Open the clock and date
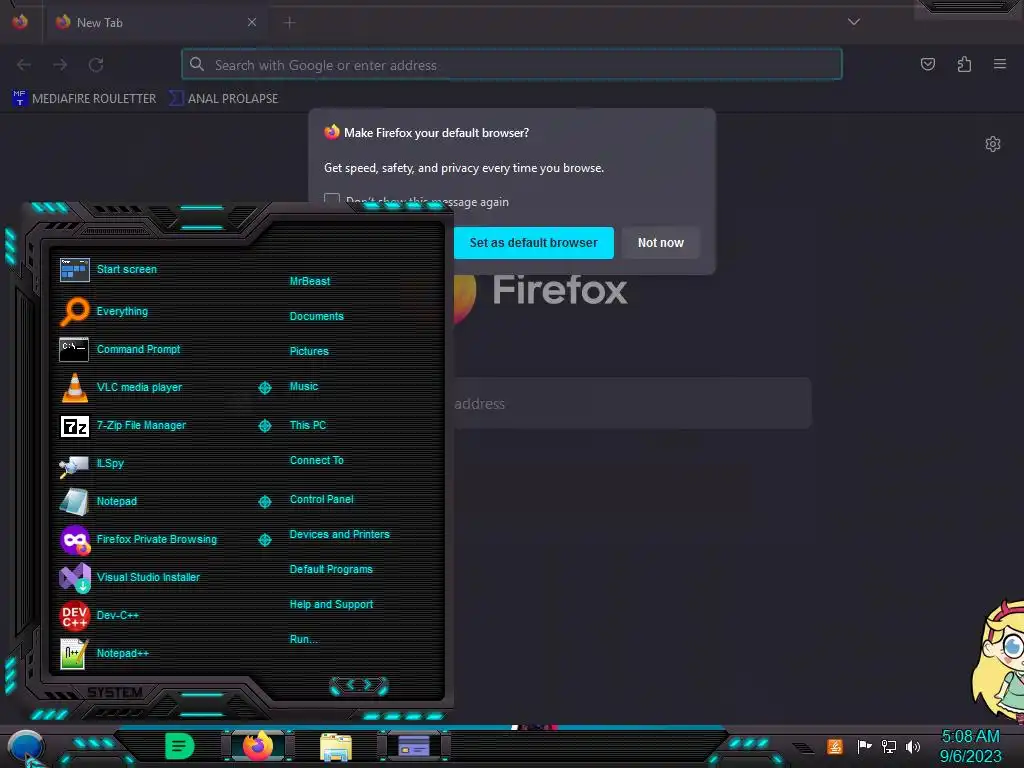Image resolution: width=1024 pixels, height=768 pixels. point(970,746)
